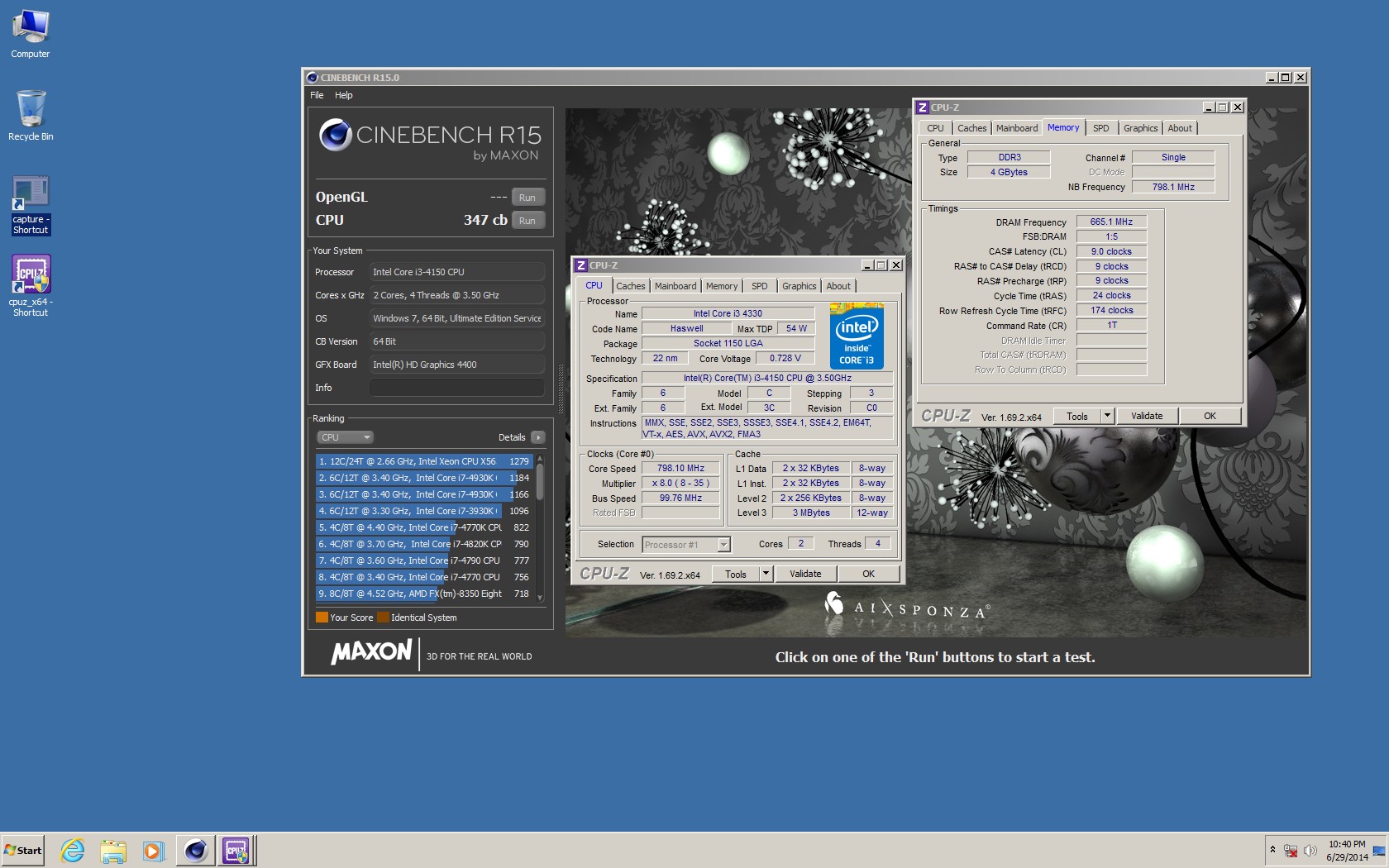This screenshot has height=868, width=1389.
Task: Switch to Mainboard tab in front CPU-Z window
Action: pyautogui.click(x=675, y=286)
